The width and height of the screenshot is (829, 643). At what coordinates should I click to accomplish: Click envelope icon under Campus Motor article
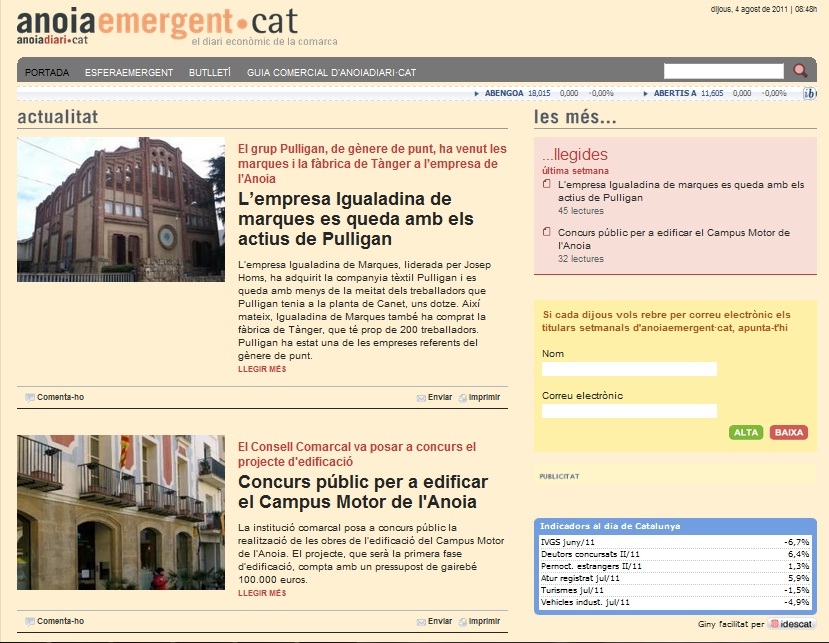(x=421, y=622)
